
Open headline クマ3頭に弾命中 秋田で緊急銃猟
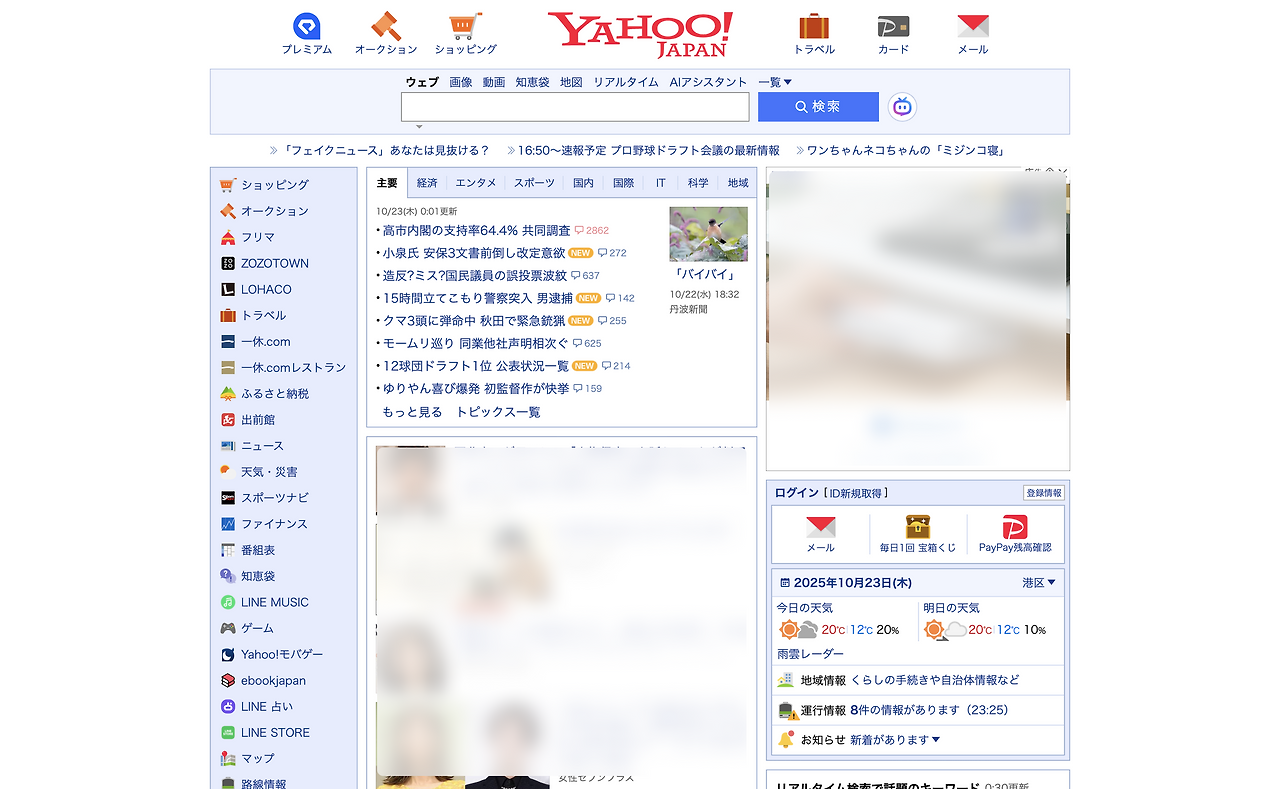(x=474, y=320)
